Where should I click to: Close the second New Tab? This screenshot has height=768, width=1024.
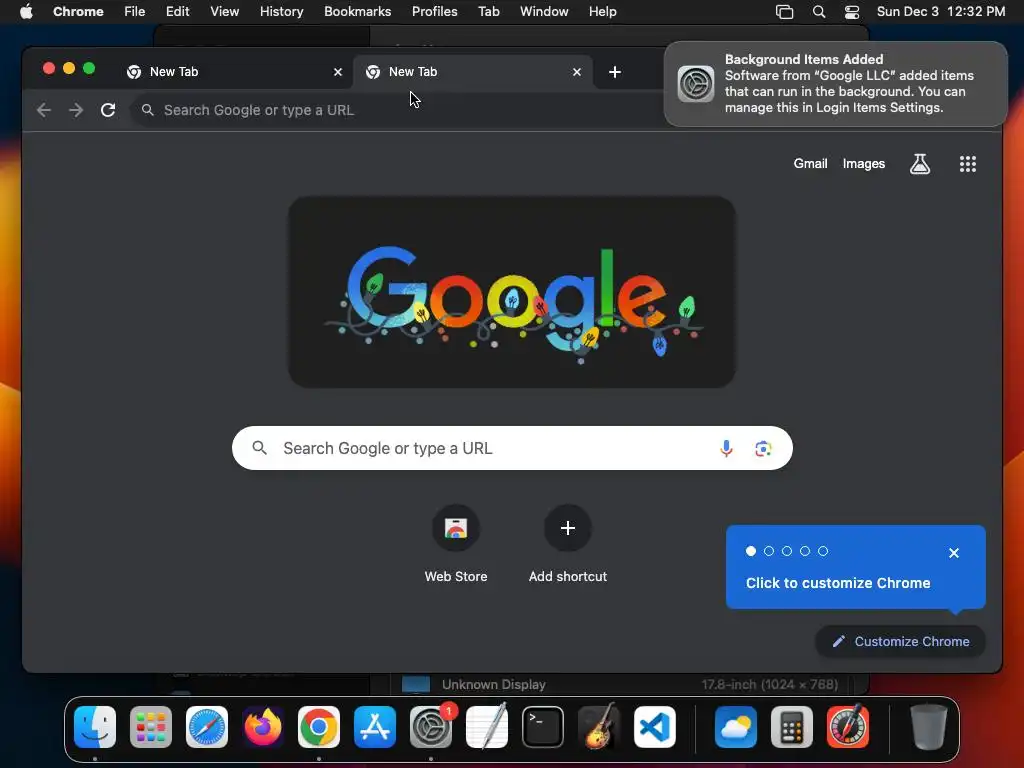tap(577, 72)
